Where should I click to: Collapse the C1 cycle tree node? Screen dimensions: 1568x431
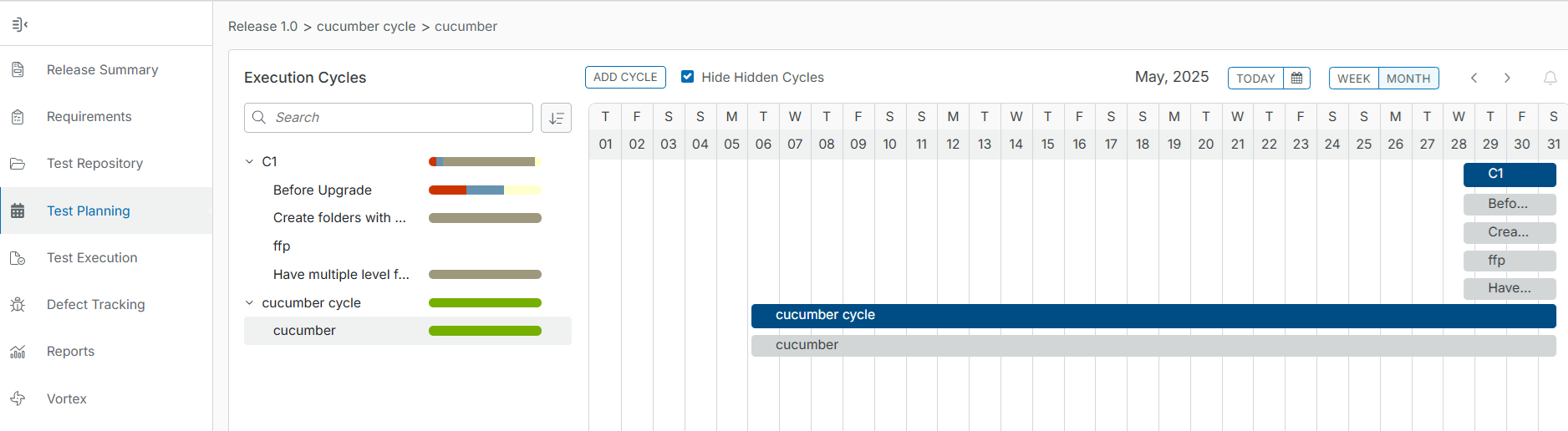[249, 161]
